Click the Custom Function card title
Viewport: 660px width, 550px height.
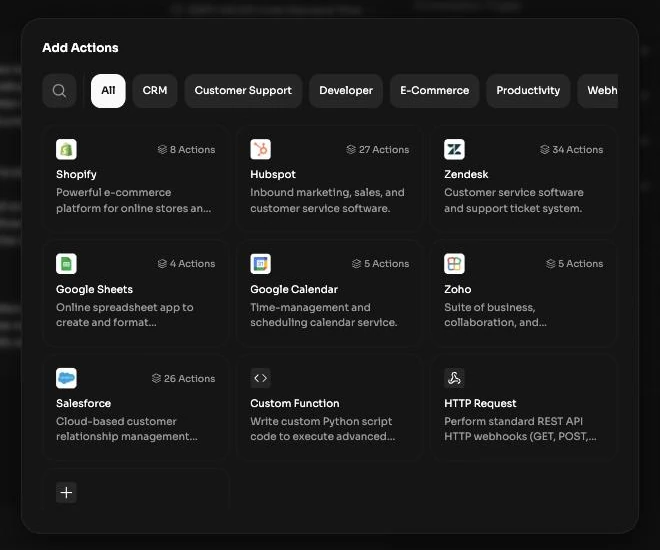295,403
